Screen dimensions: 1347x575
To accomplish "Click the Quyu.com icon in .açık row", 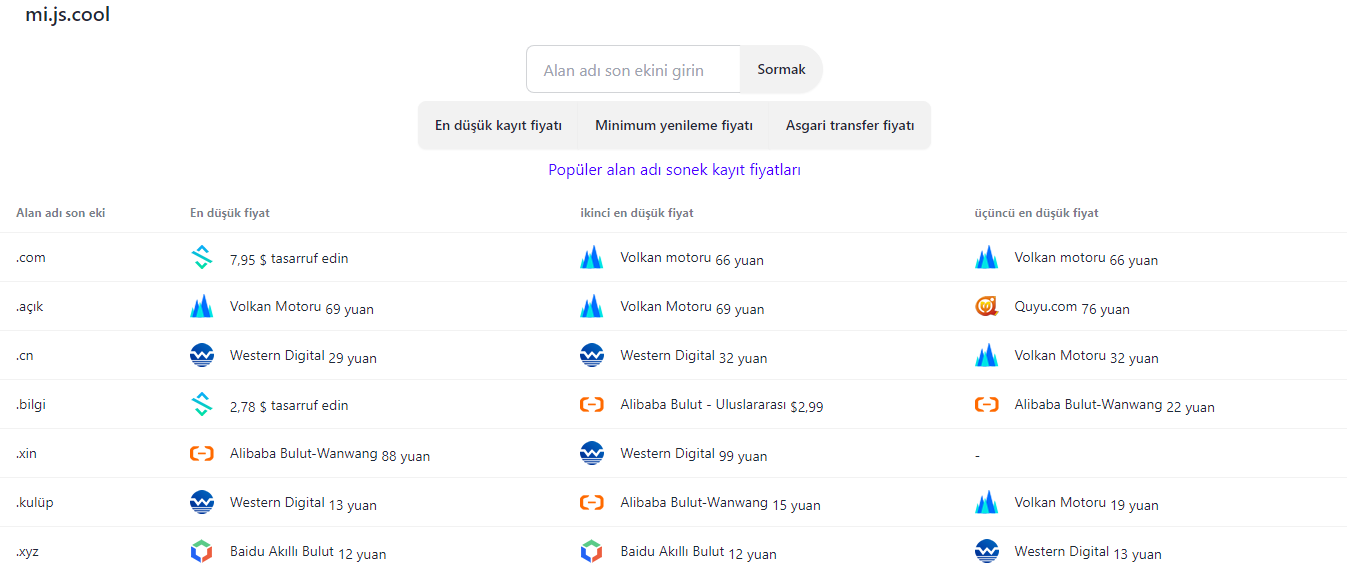I will coord(987,307).
